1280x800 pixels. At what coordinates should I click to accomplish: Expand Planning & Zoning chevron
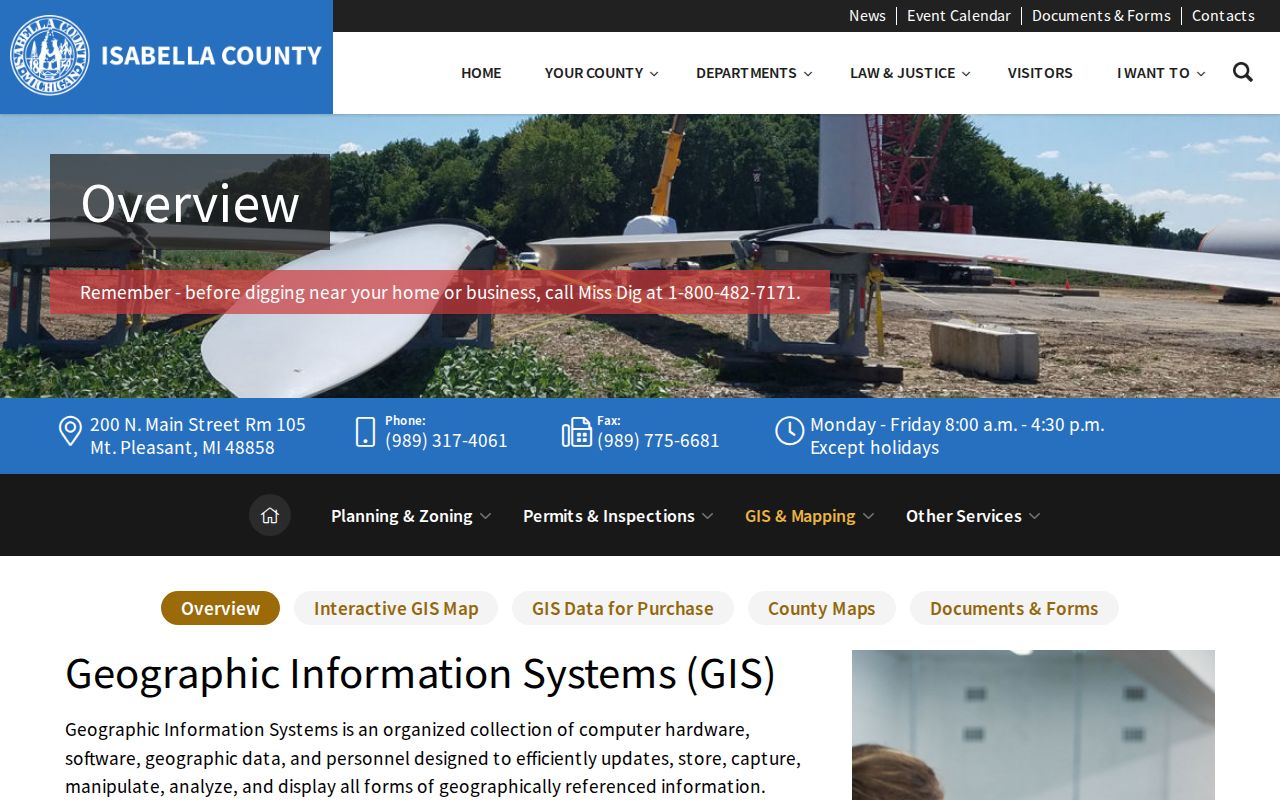coord(485,516)
